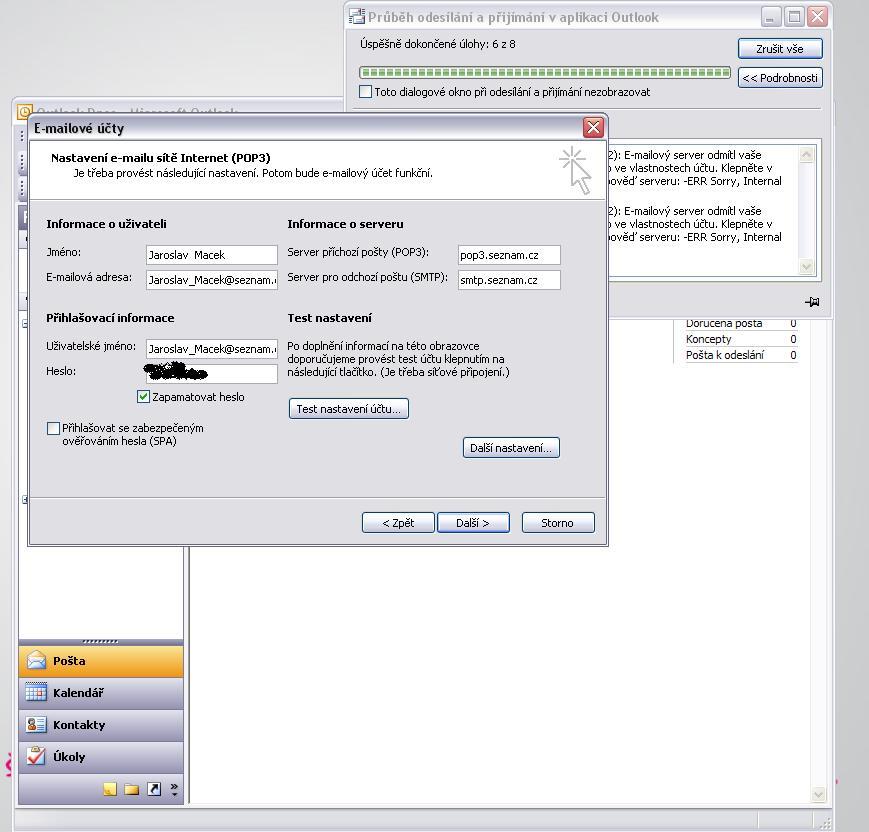Click pushpin icon in progress dialog
Screen dimensions: 869x832
click(811, 302)
